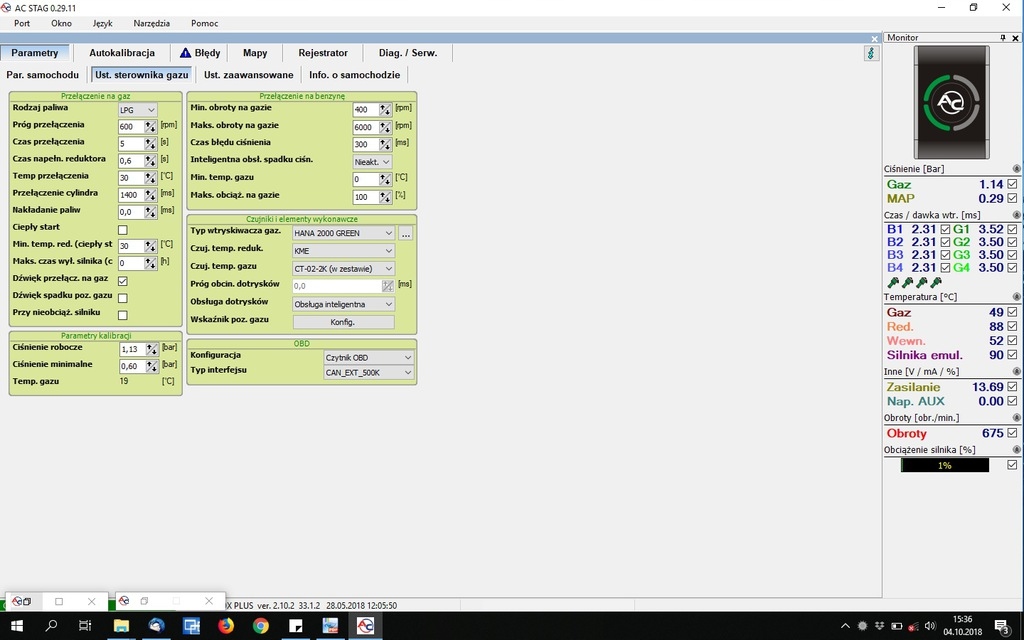Open the Pomoc menu

click(x=204, y=23)
